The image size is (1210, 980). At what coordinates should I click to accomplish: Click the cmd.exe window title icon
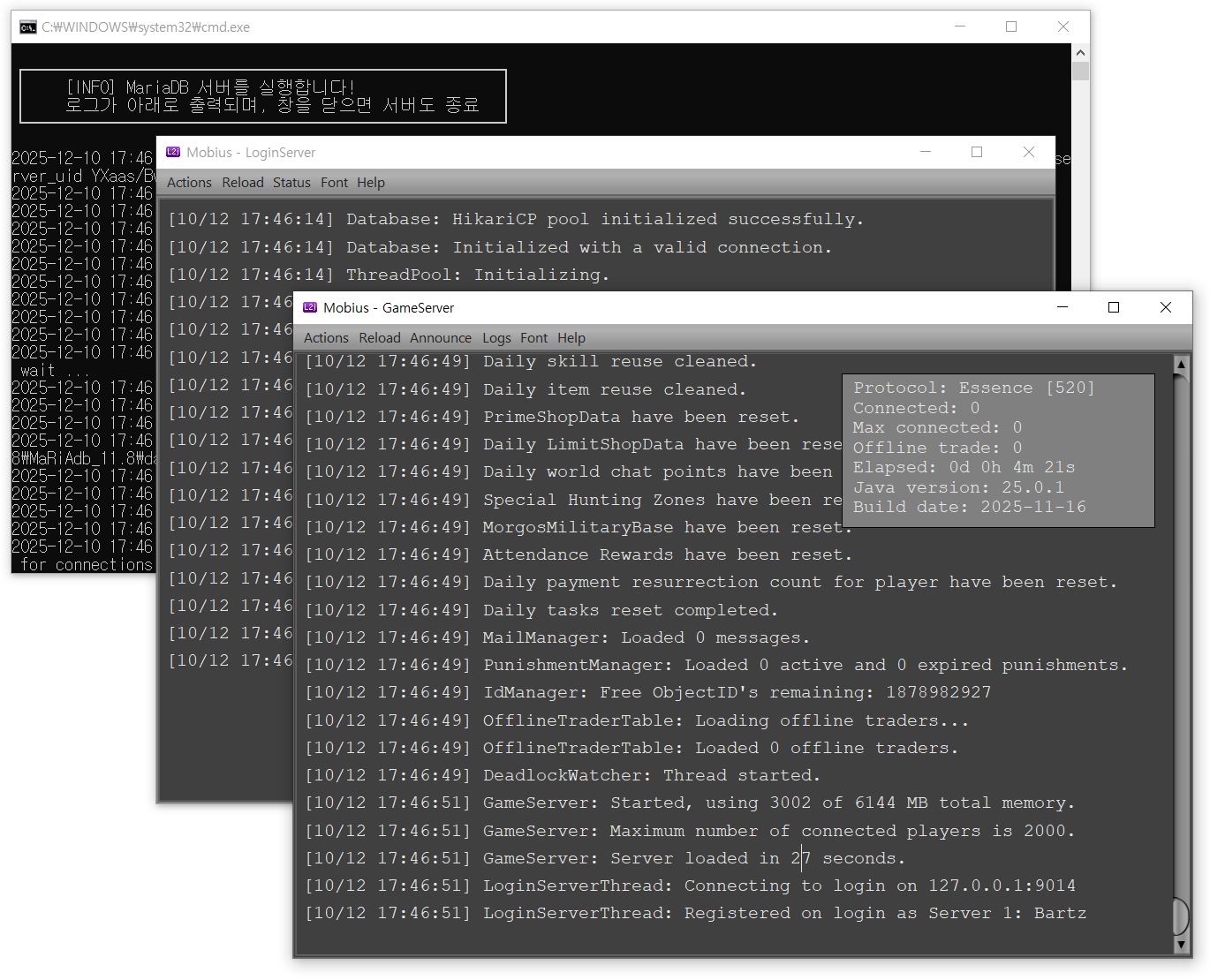[x=27, y=26]
